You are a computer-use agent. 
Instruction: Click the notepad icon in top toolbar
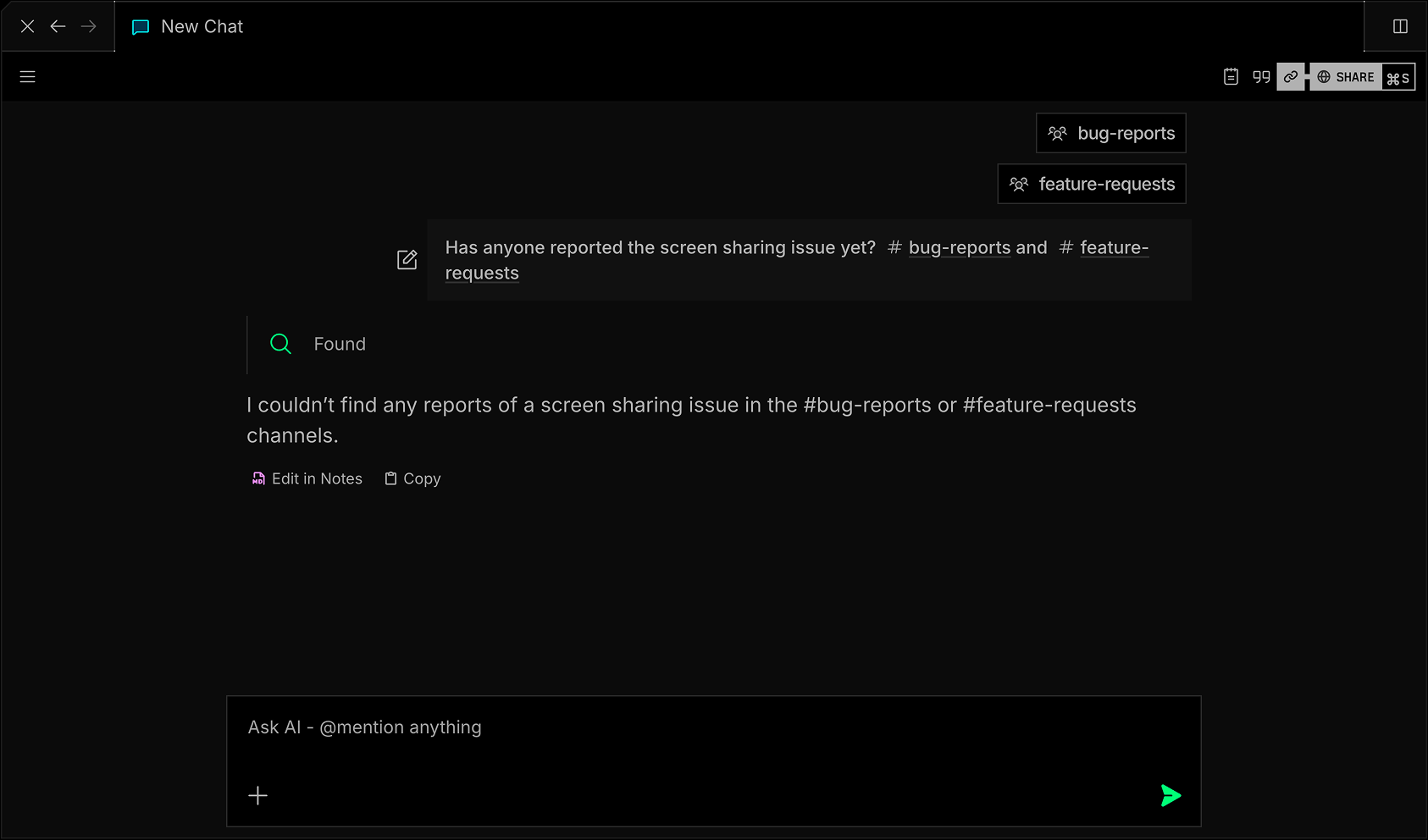click(1231, 77)
